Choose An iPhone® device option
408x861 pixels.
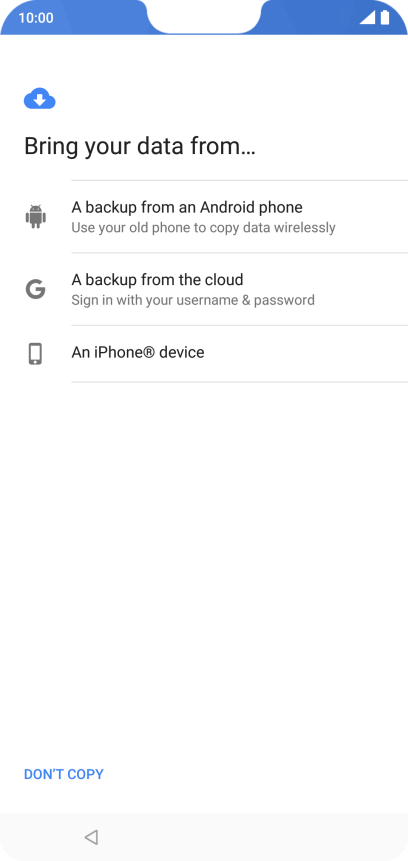tap(204, 354)
